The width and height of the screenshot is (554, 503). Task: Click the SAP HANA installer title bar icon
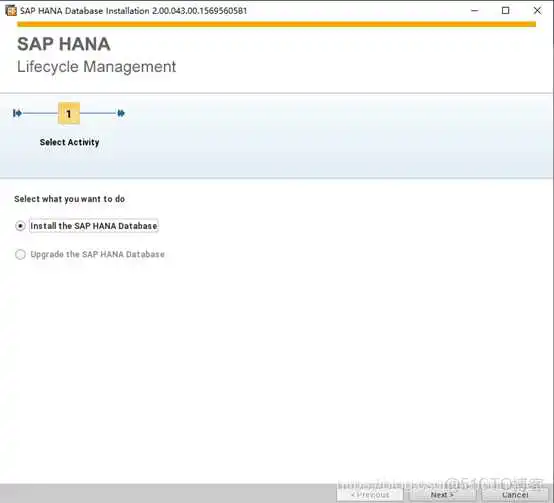(x=11, y=11)
